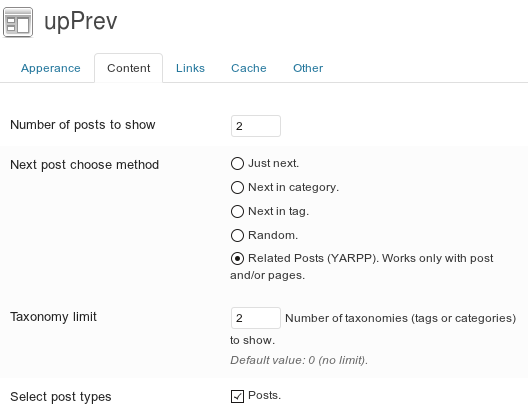
Task: Click into the Taxonomy limit field
Action: [256, 318]
